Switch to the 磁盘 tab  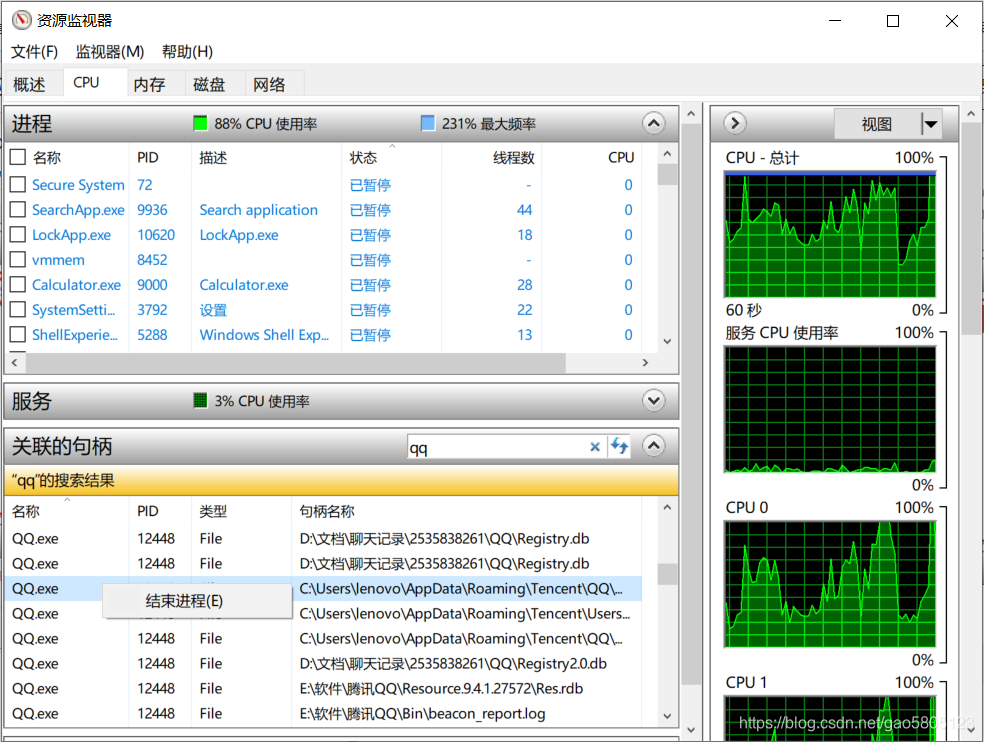coord(209,84)
